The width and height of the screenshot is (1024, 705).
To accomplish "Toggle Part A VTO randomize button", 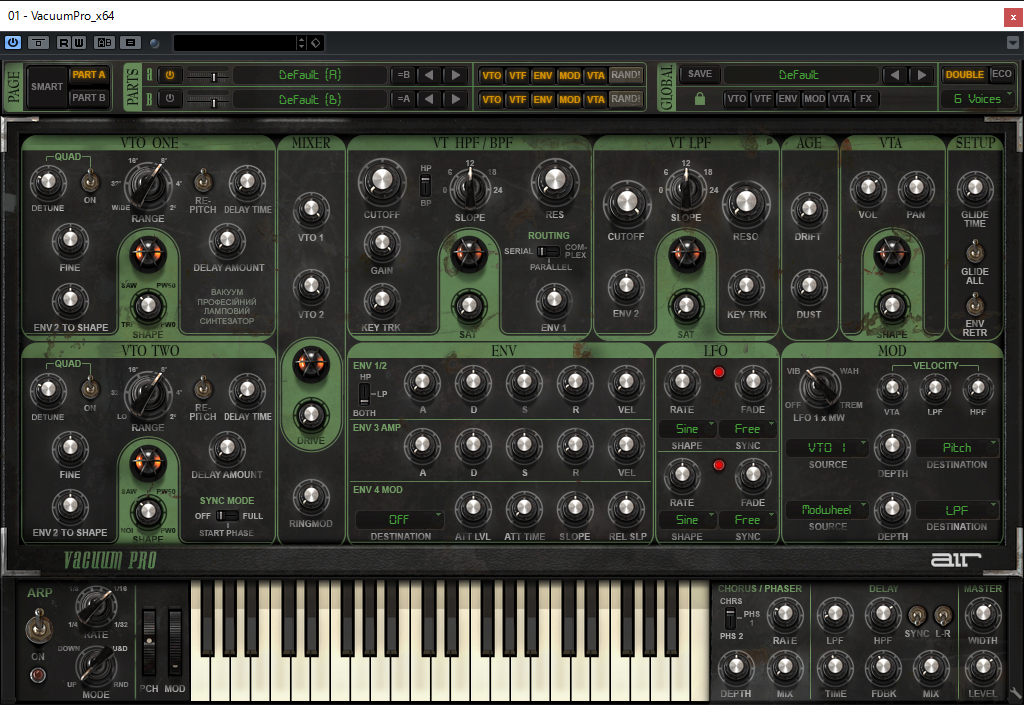I will point(491,75).
